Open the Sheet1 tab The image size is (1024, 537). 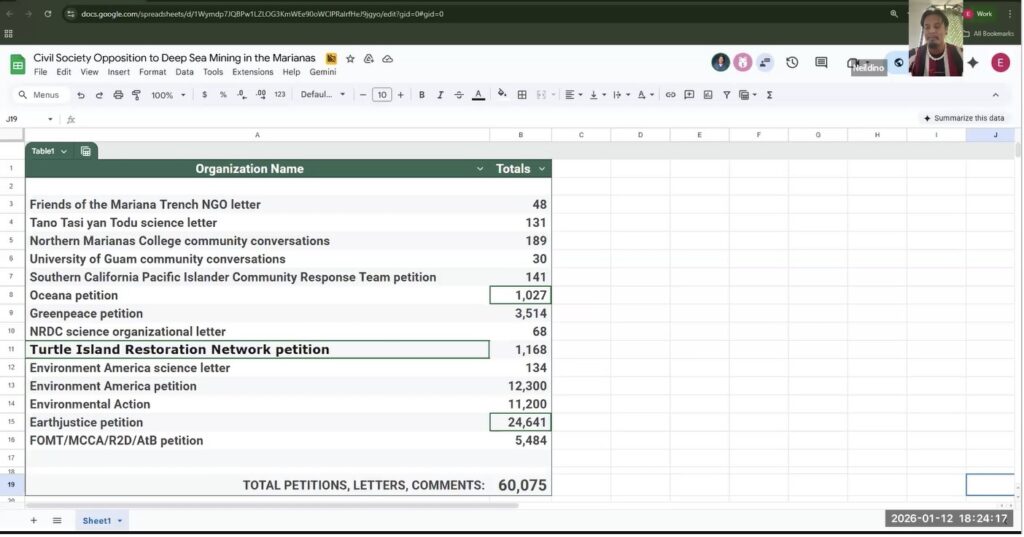(x=97, y=520)
